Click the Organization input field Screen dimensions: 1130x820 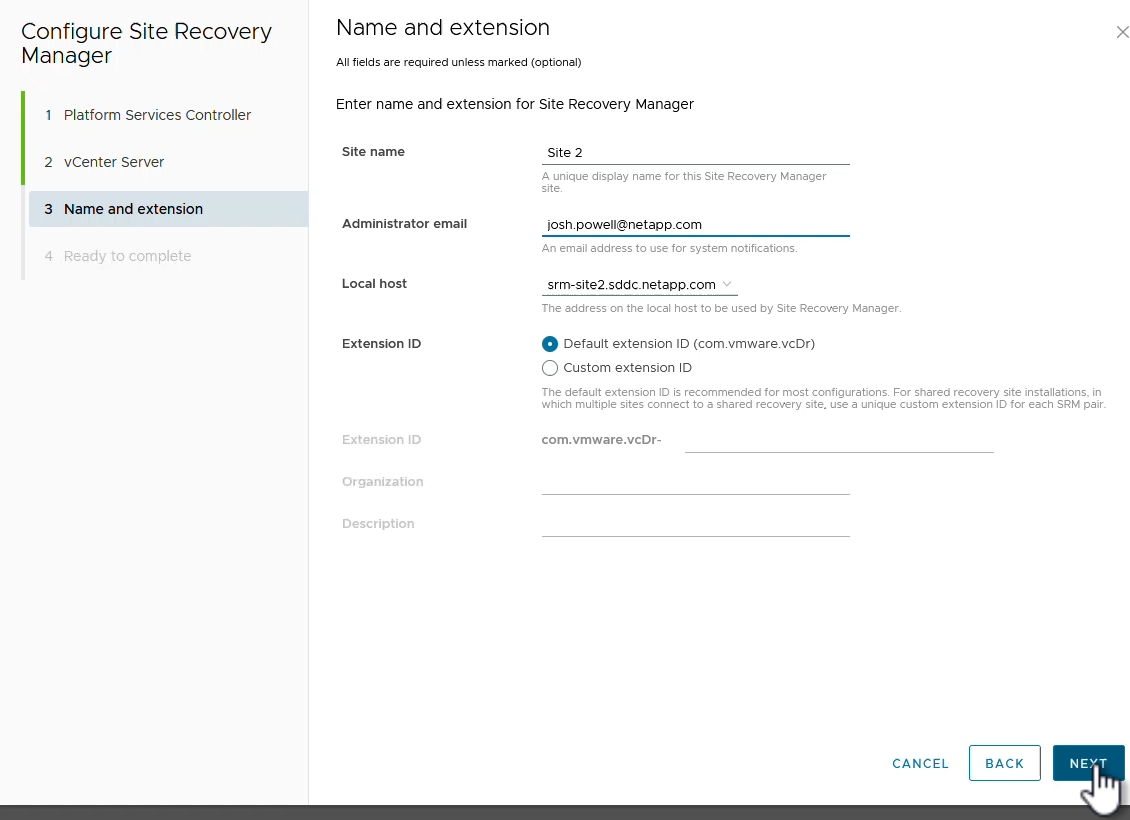[695, 483]
